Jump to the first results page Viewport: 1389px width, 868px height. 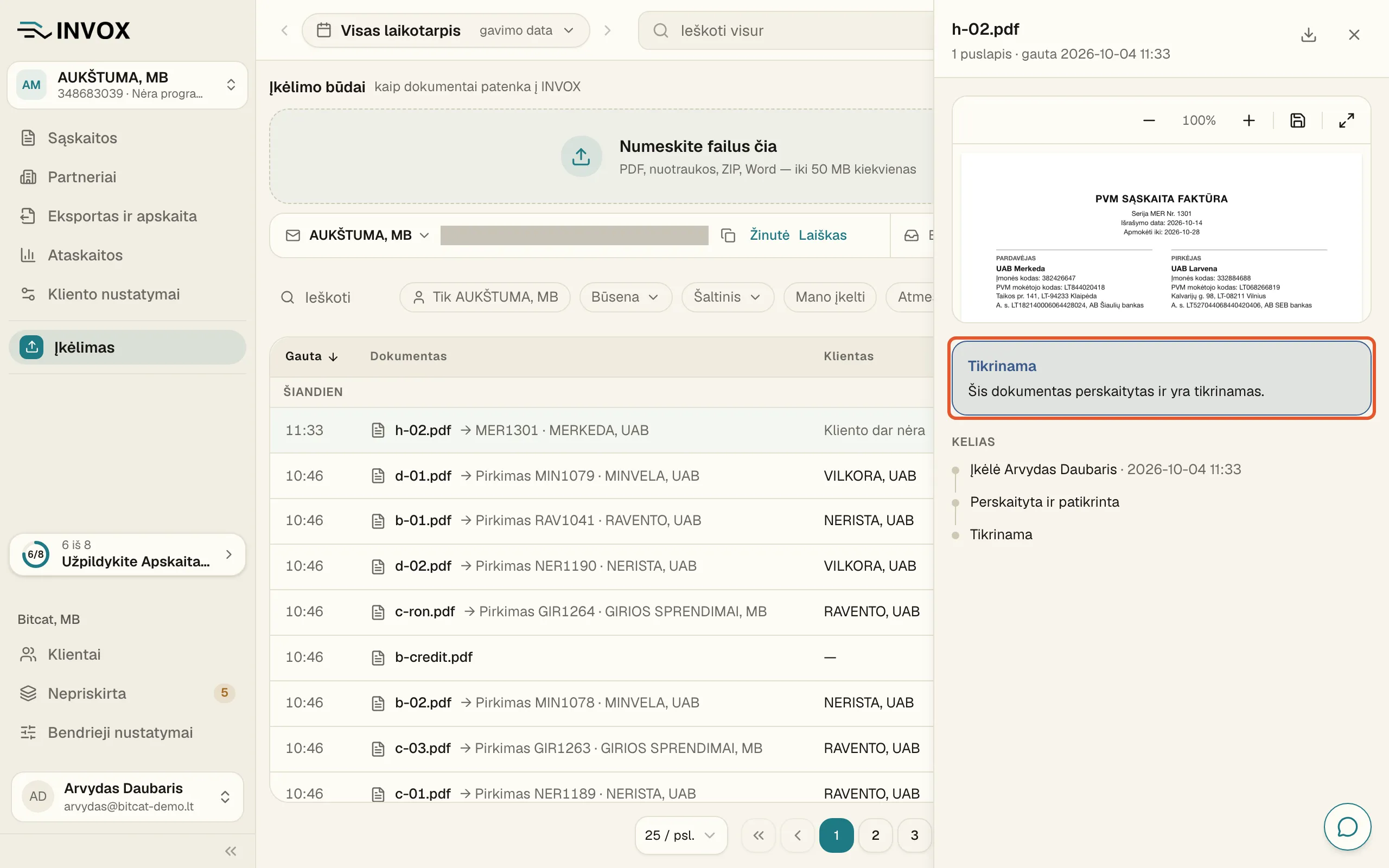coord(758,835)
